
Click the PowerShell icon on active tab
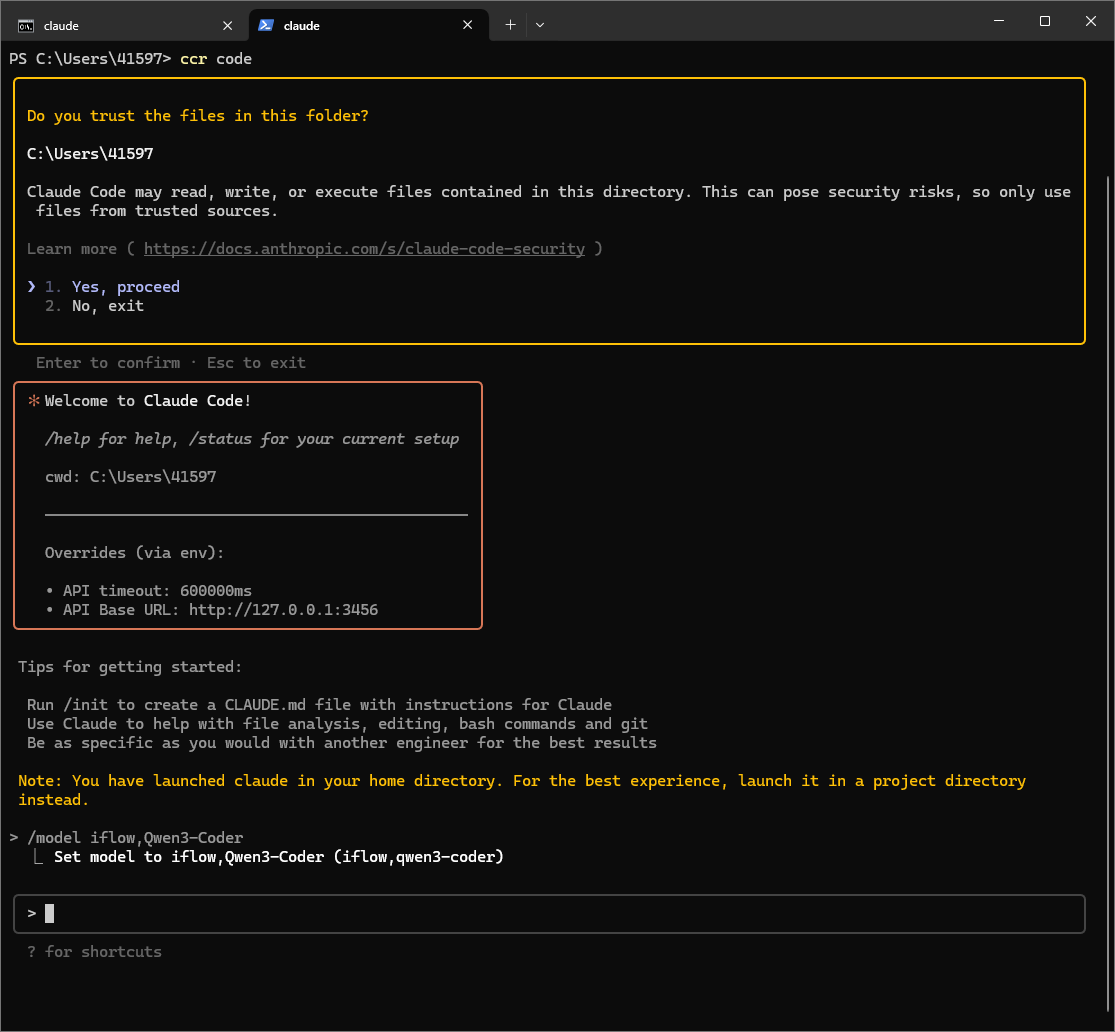tap(266, 25)
